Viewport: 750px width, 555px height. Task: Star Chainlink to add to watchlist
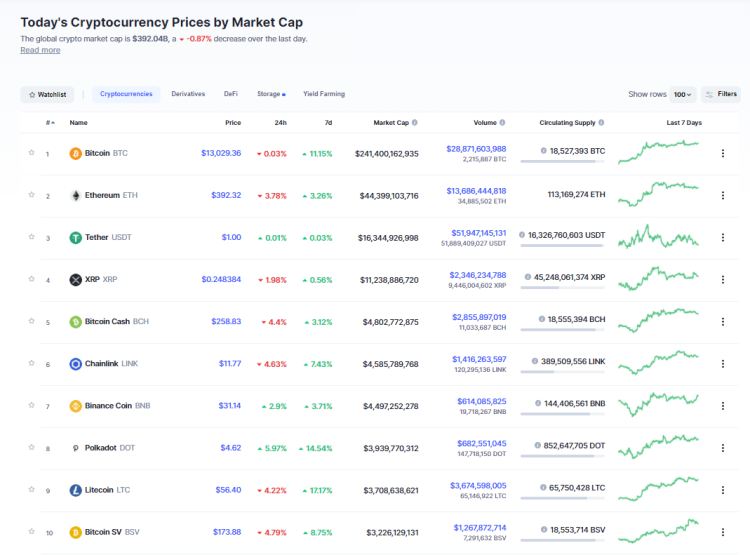(32, 363)
